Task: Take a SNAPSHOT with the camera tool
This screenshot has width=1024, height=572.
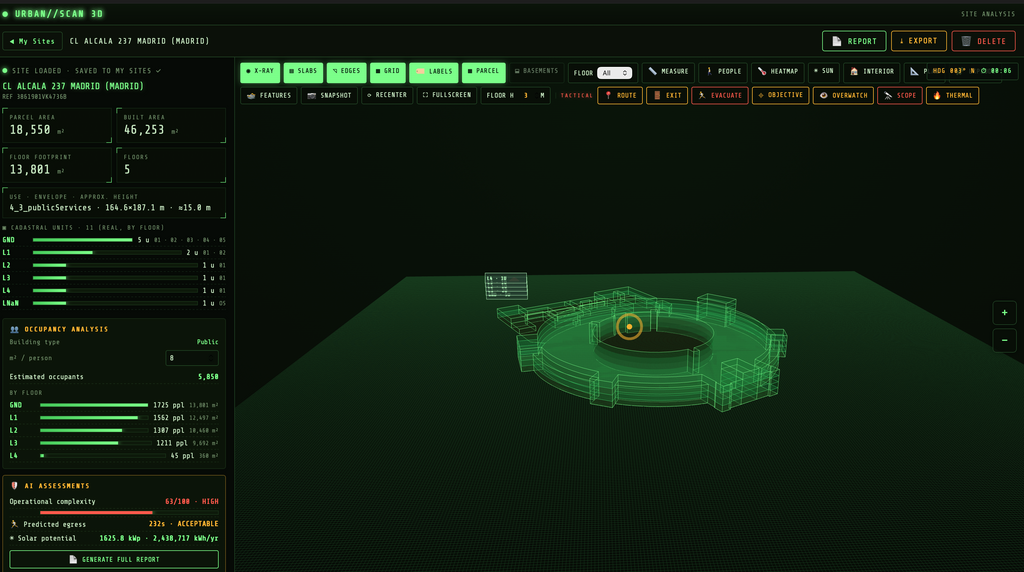Action: click(329, 96)
